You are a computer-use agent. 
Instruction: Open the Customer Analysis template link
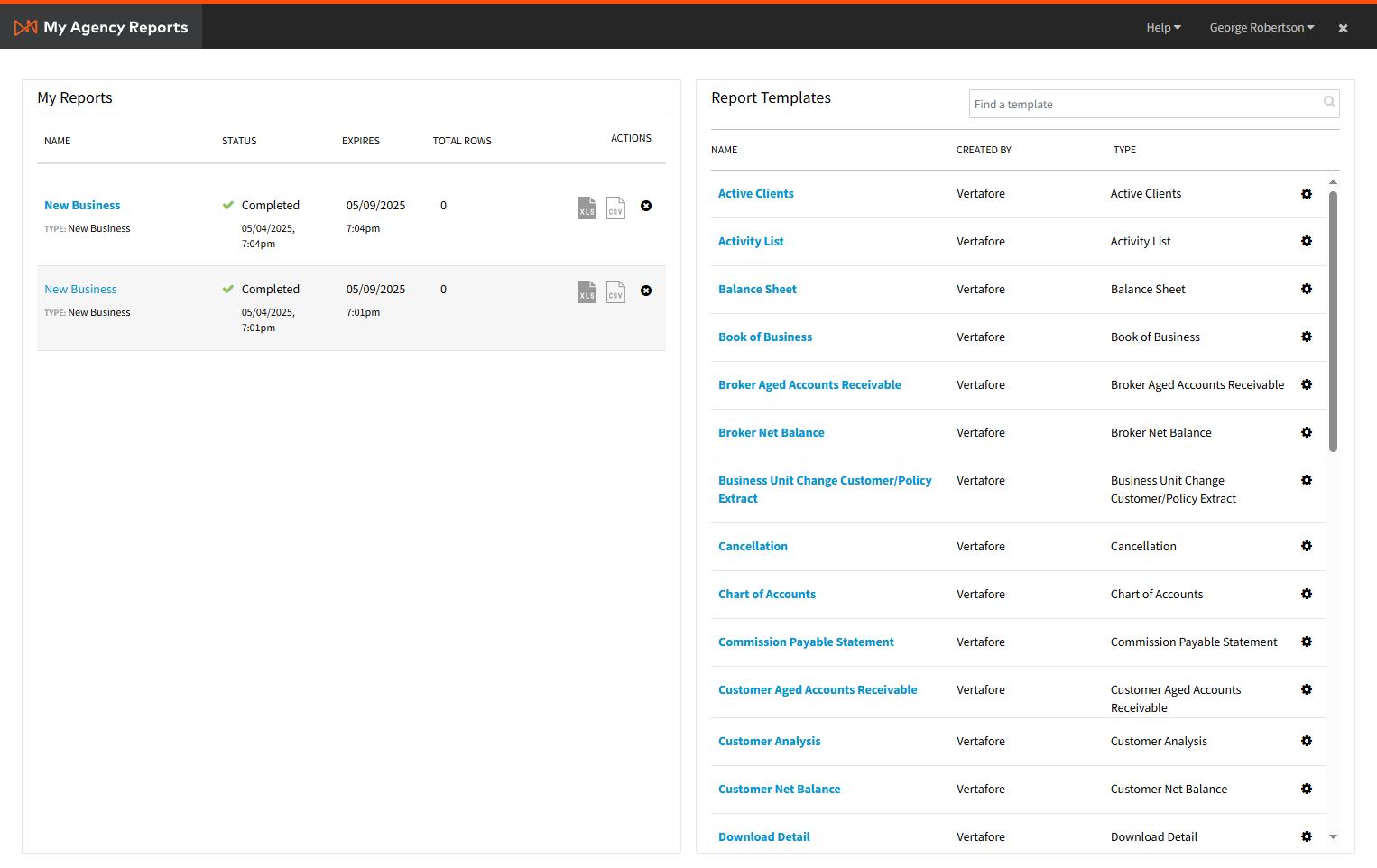pos(770,742)
